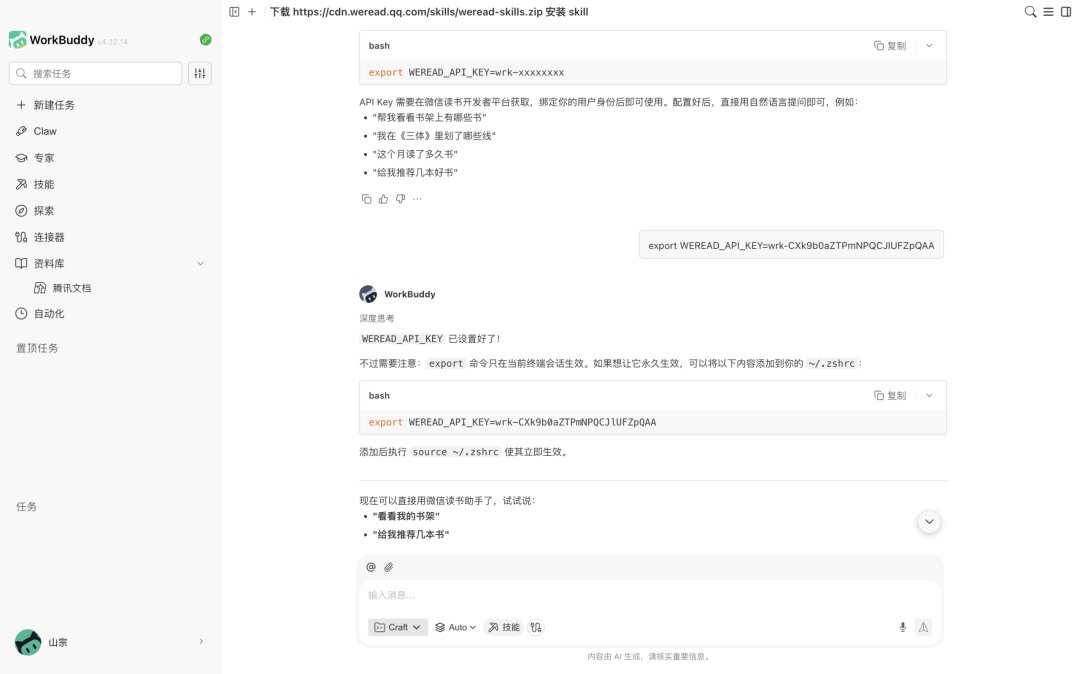Open task filter settings beside search box
This screenshot has width=1080, height=674.
[200, 74]
